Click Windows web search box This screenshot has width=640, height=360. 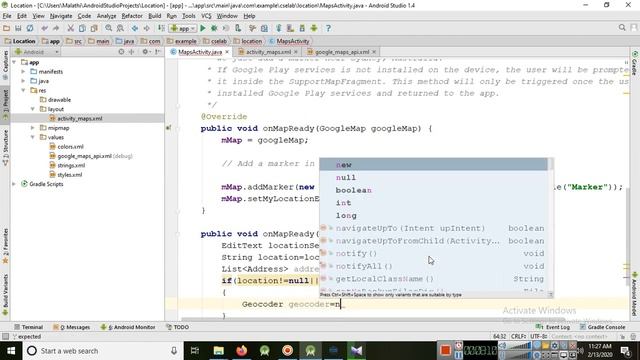coord(102,351)
